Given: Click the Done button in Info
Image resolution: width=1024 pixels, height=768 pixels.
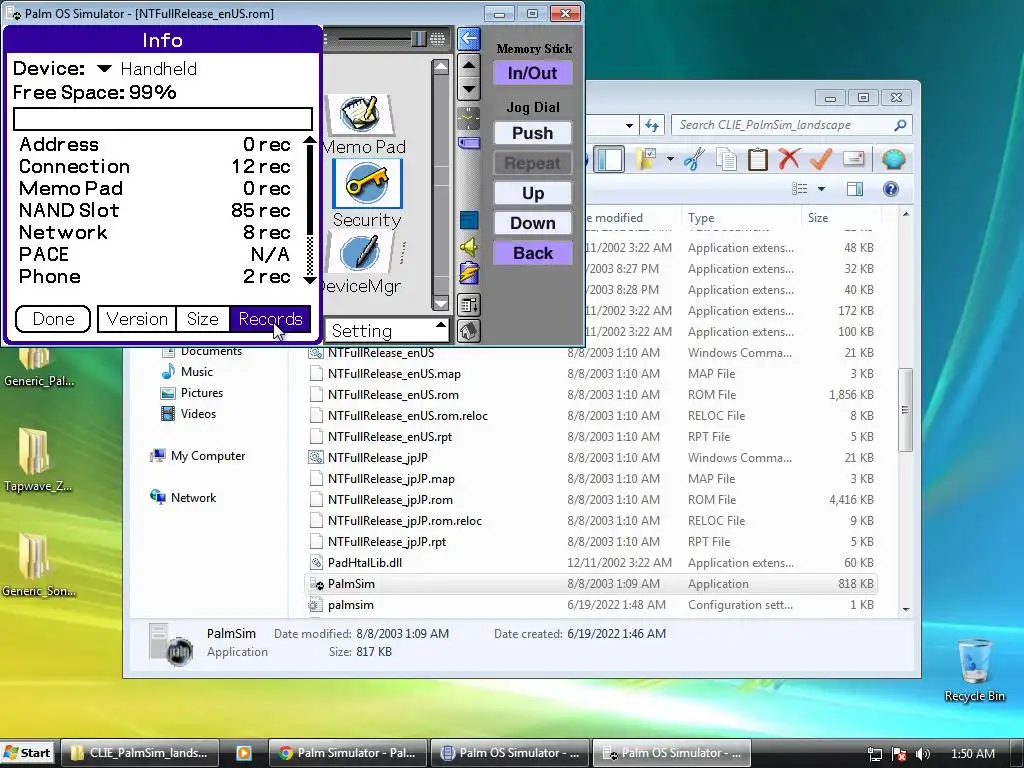Looking at the screenshot, I should tap(53, 319).
